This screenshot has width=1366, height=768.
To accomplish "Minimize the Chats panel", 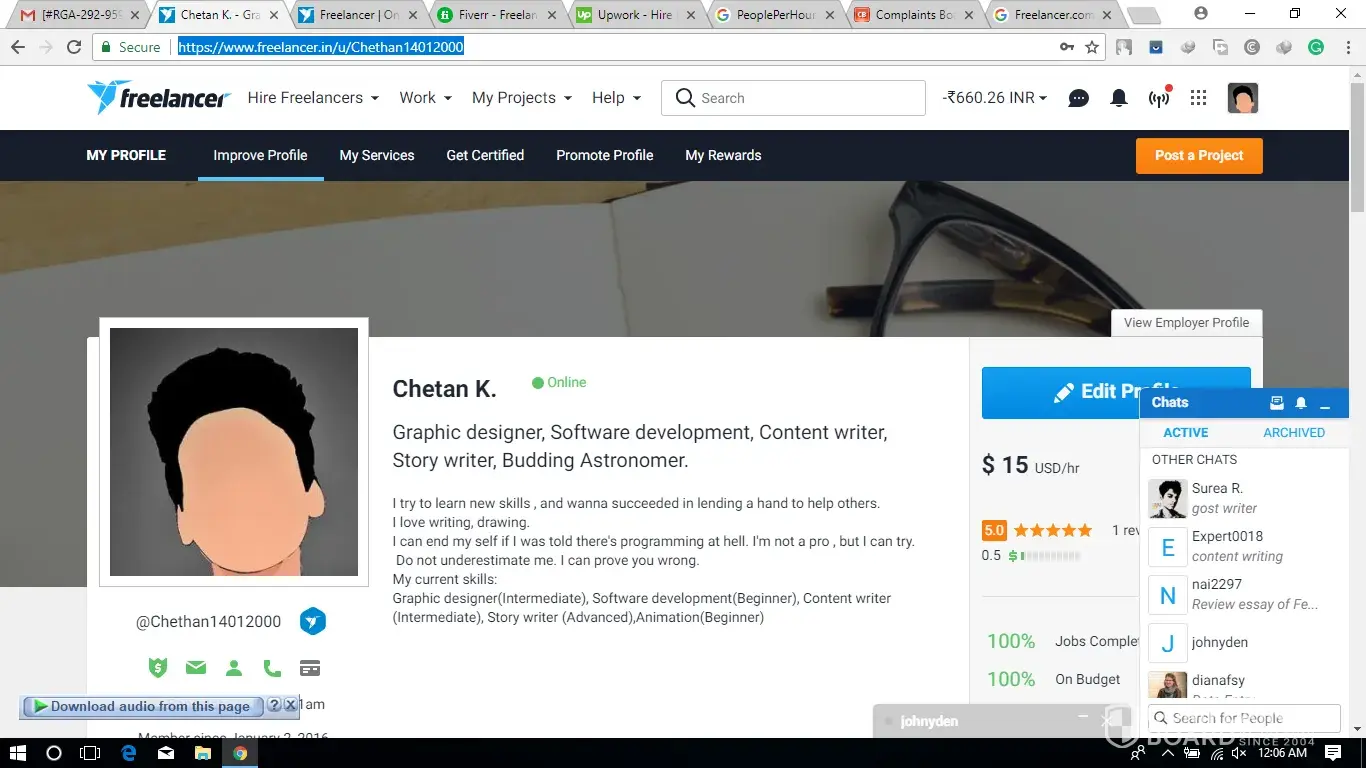I will point(1325,404).
